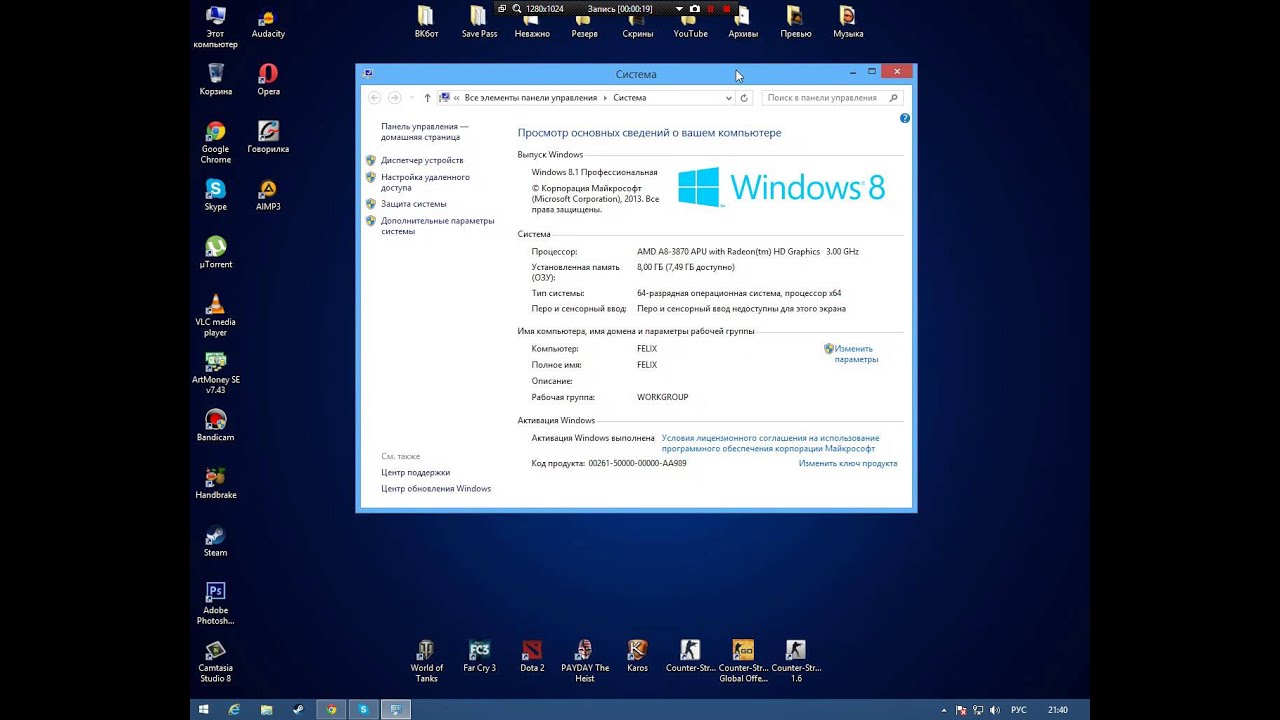Open 'Дополнительные параметры системы' link

coord(437,226)
